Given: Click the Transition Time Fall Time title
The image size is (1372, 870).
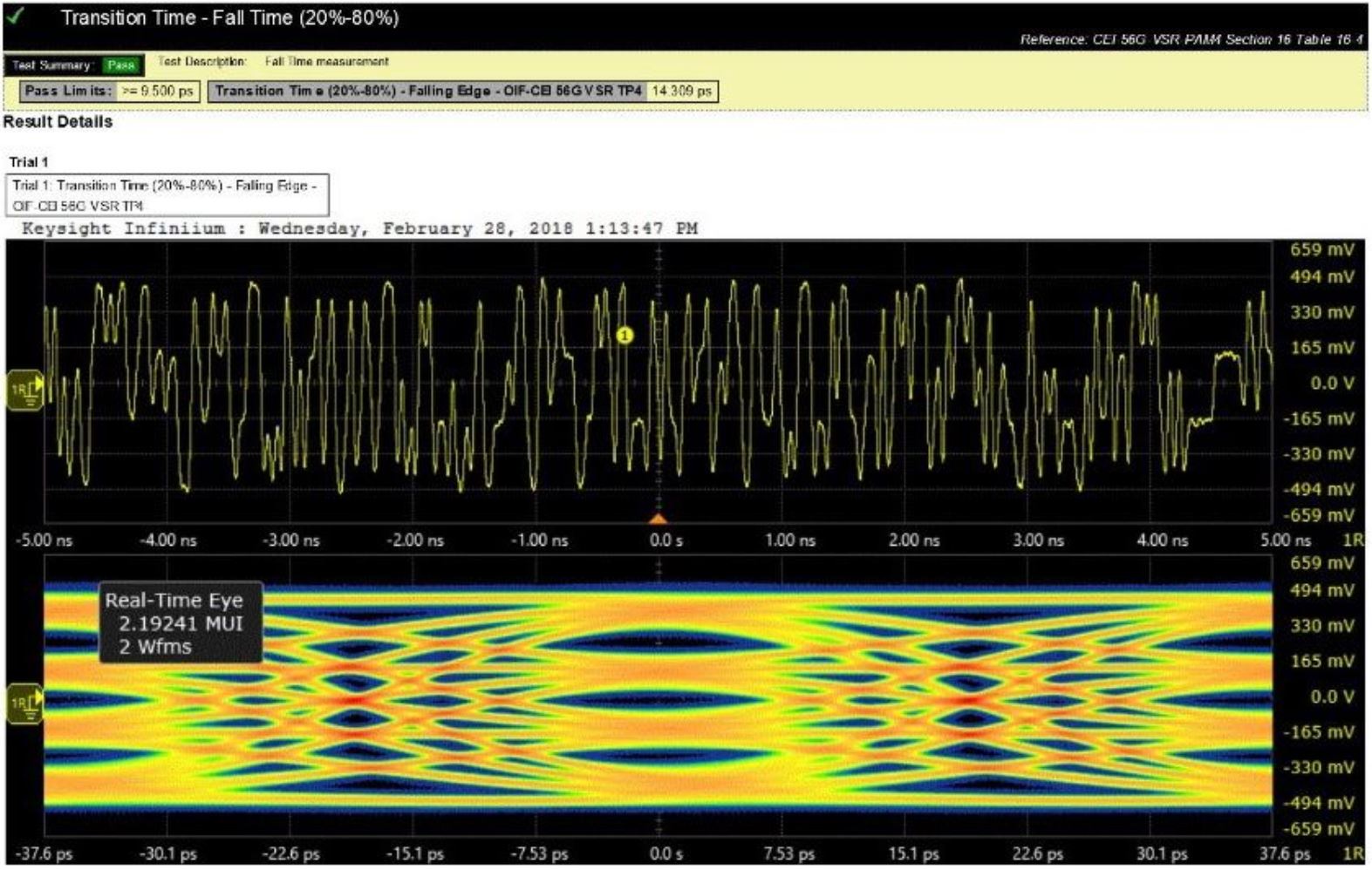Looking at the screenshot, I should (x=229, y=18).
